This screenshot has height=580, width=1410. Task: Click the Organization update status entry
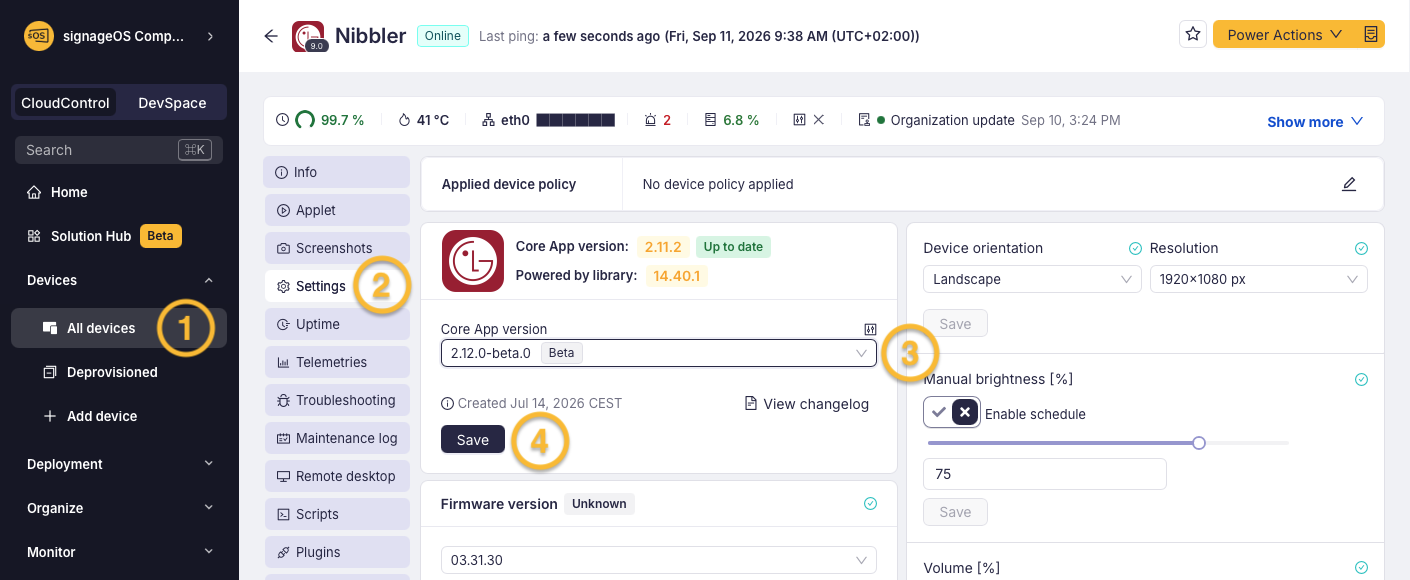tap(988, 120)
